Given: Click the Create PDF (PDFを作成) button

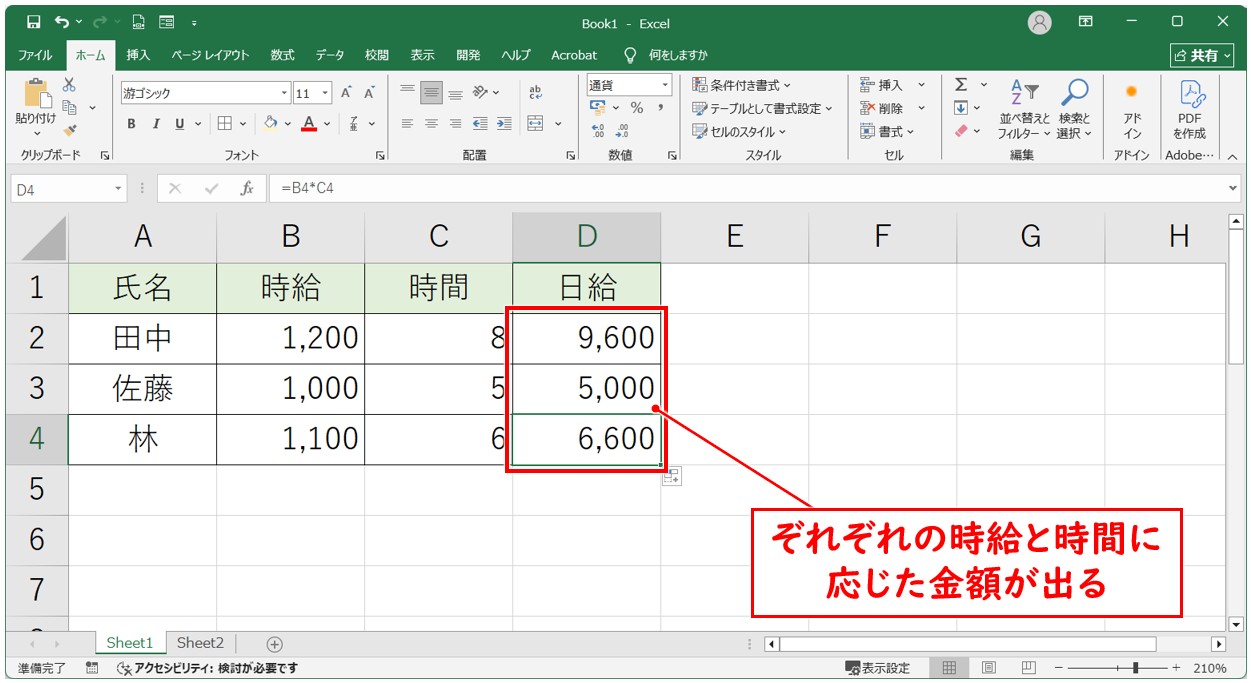Looking at the screenshot, I should pyautogui.click(x=1189, y=109).
